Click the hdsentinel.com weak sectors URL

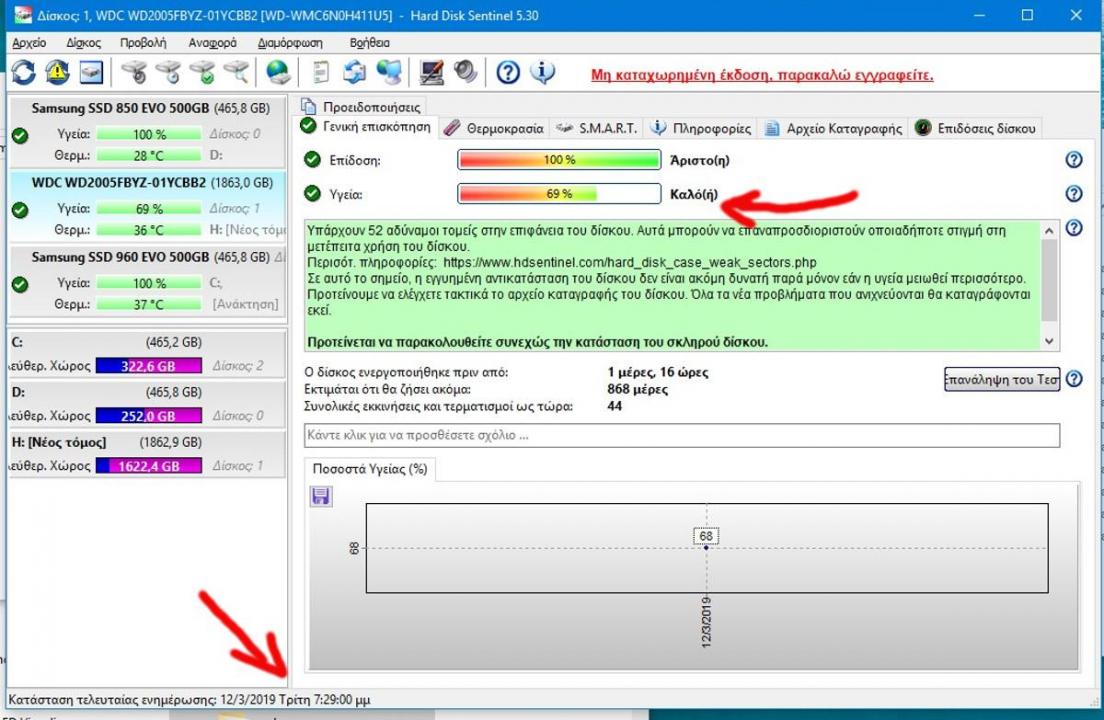629,263
